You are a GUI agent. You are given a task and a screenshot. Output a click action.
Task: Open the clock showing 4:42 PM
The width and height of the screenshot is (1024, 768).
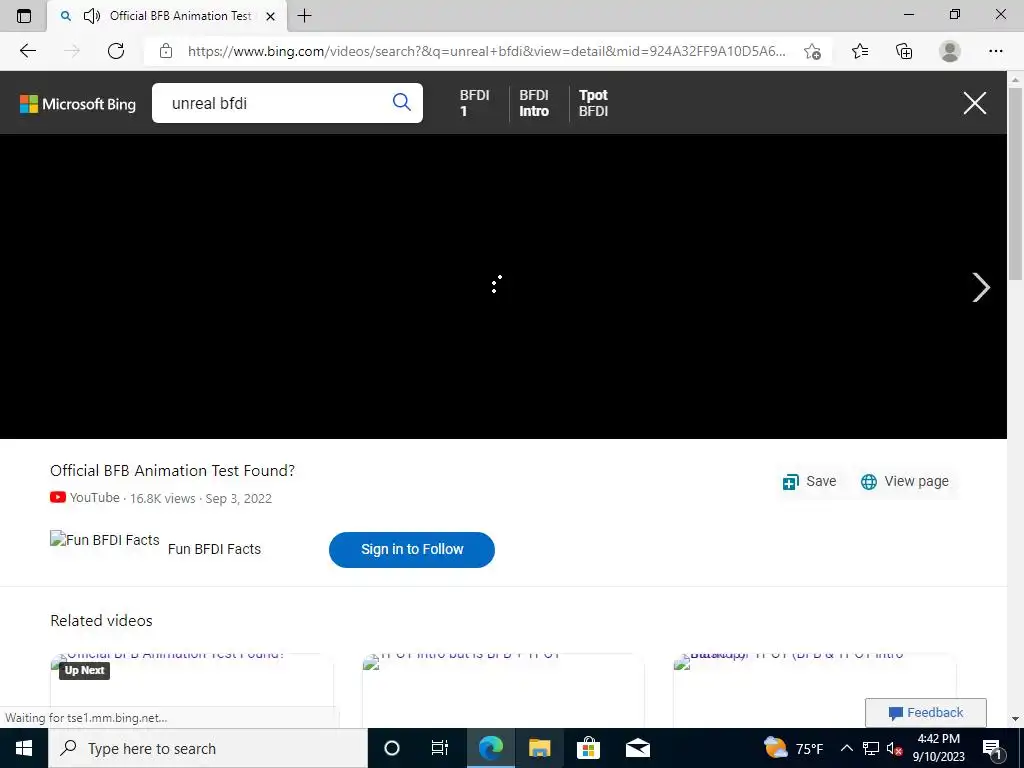coord(938,748)
